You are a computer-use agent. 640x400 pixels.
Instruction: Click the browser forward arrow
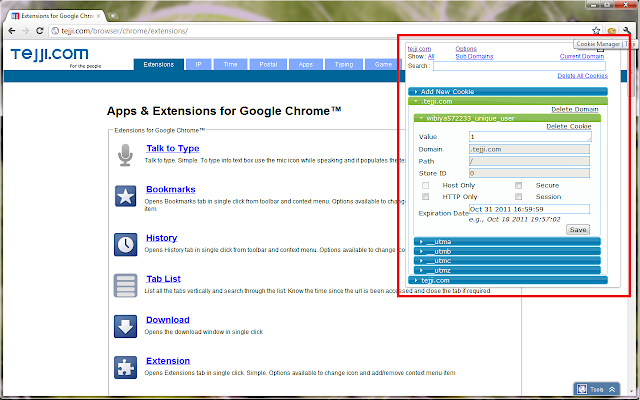coord(26,31)
